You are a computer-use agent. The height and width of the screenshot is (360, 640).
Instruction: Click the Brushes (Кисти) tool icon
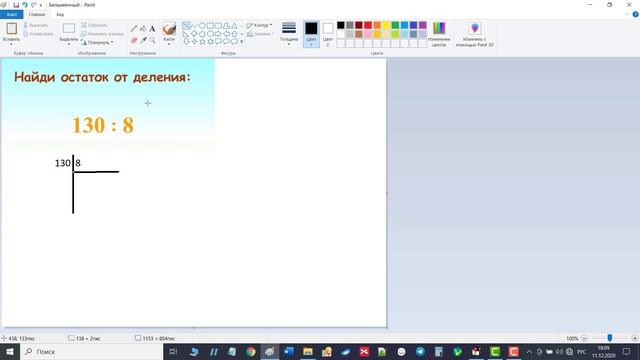pos(169,29)
